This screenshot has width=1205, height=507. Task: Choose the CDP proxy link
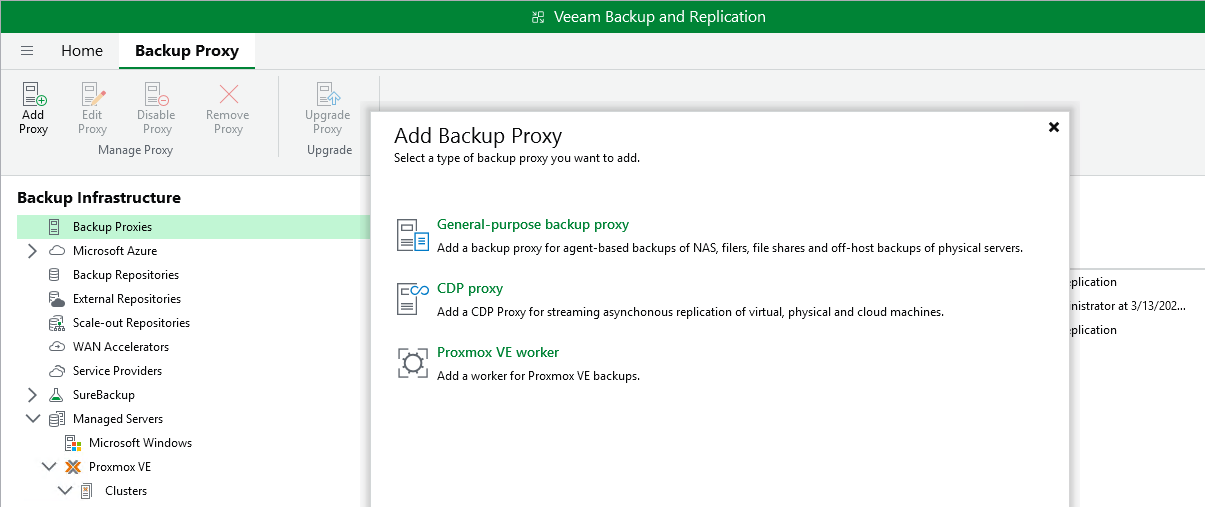click(470, 289)
